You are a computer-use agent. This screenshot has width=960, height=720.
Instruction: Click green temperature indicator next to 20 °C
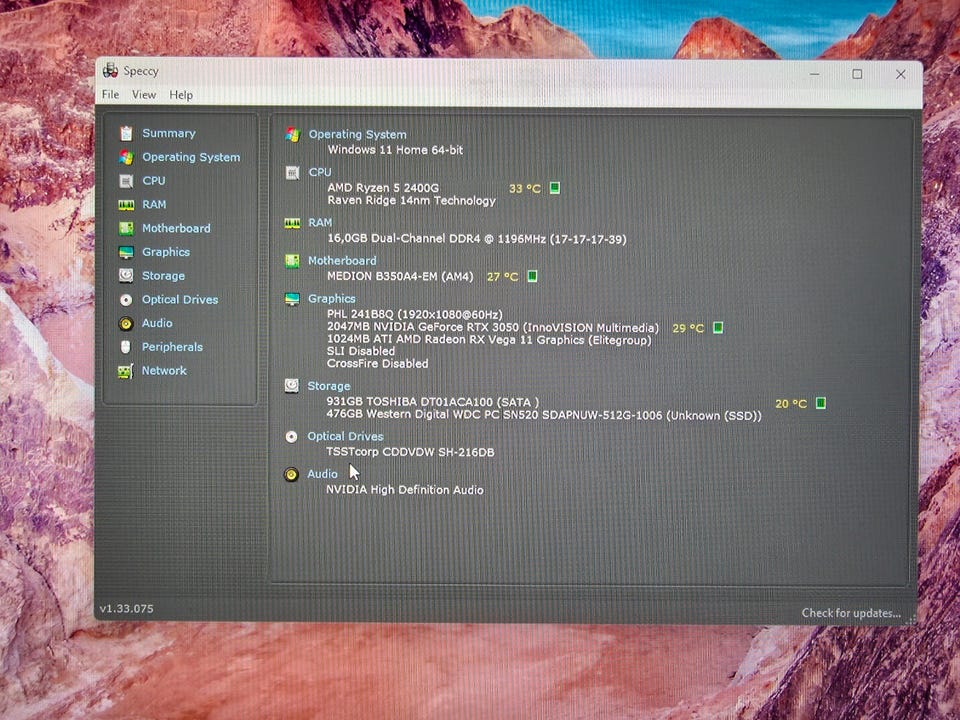[x=821, y=403]
